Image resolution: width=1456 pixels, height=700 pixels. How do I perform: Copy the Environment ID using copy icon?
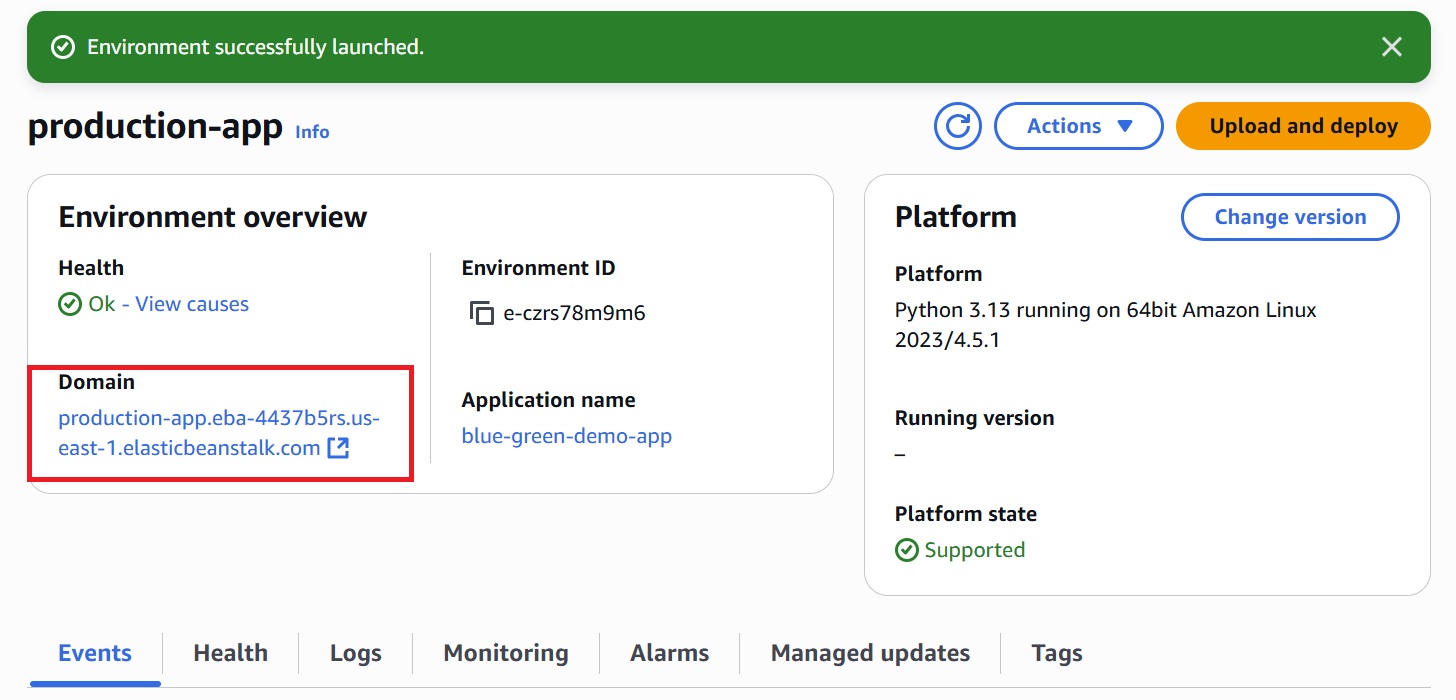pos(482,313)
